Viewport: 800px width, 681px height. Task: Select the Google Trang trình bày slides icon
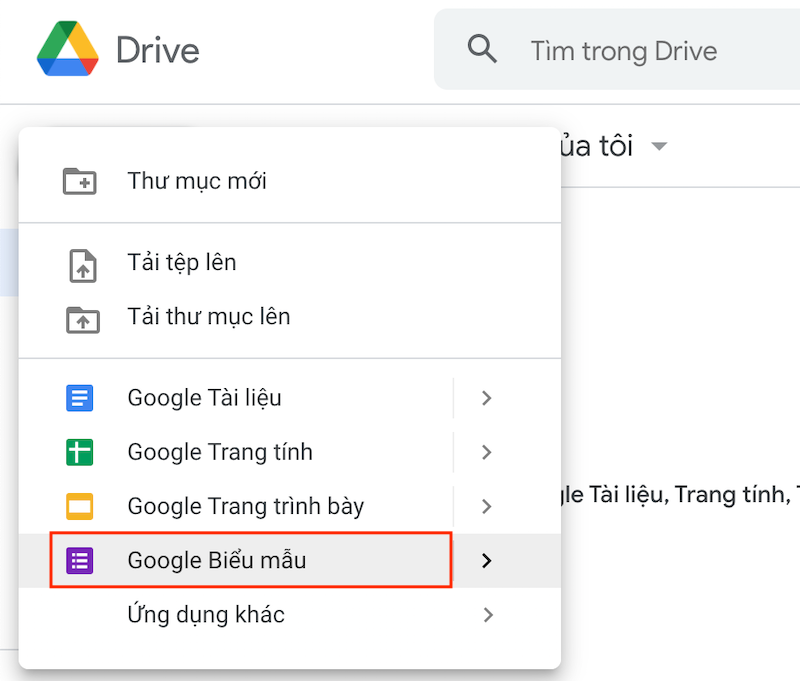tap(80, 506)
